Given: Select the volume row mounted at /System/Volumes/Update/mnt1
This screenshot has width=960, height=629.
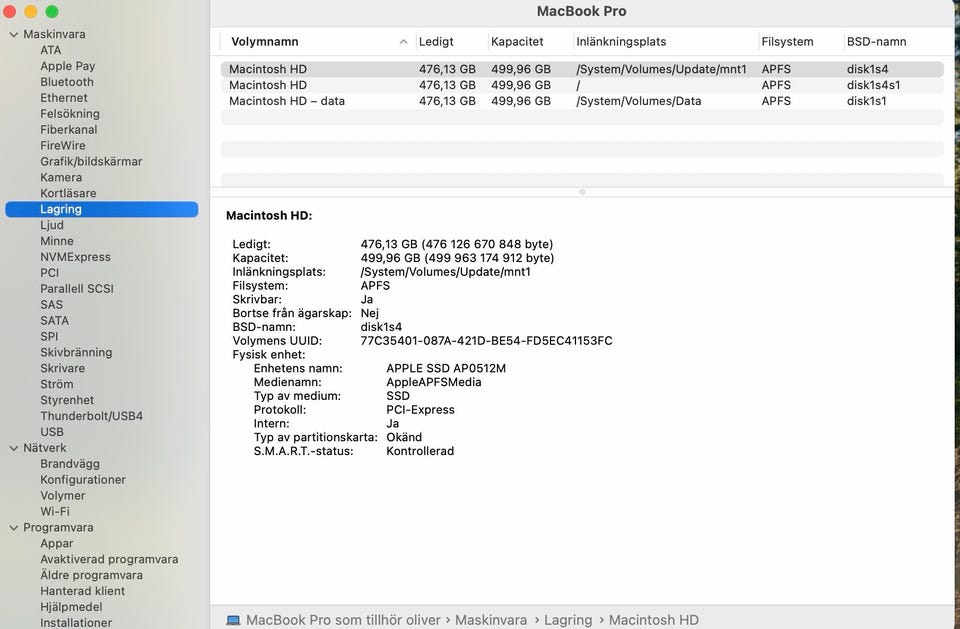Looking at the screenshot, I should 582,69.
